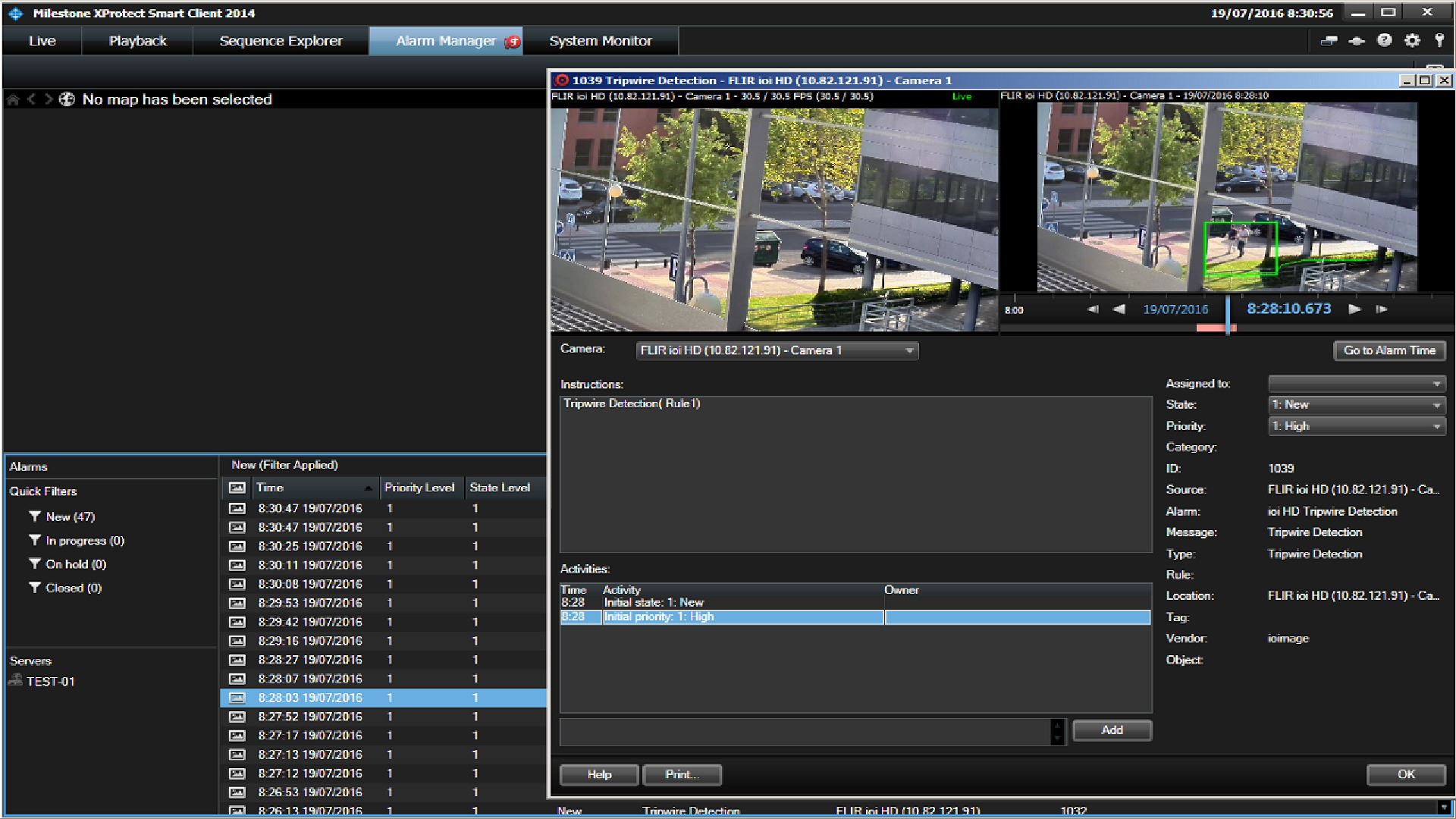Switch to the Playback tab
Screen dimensions: 1456x819
coord(137,41)
